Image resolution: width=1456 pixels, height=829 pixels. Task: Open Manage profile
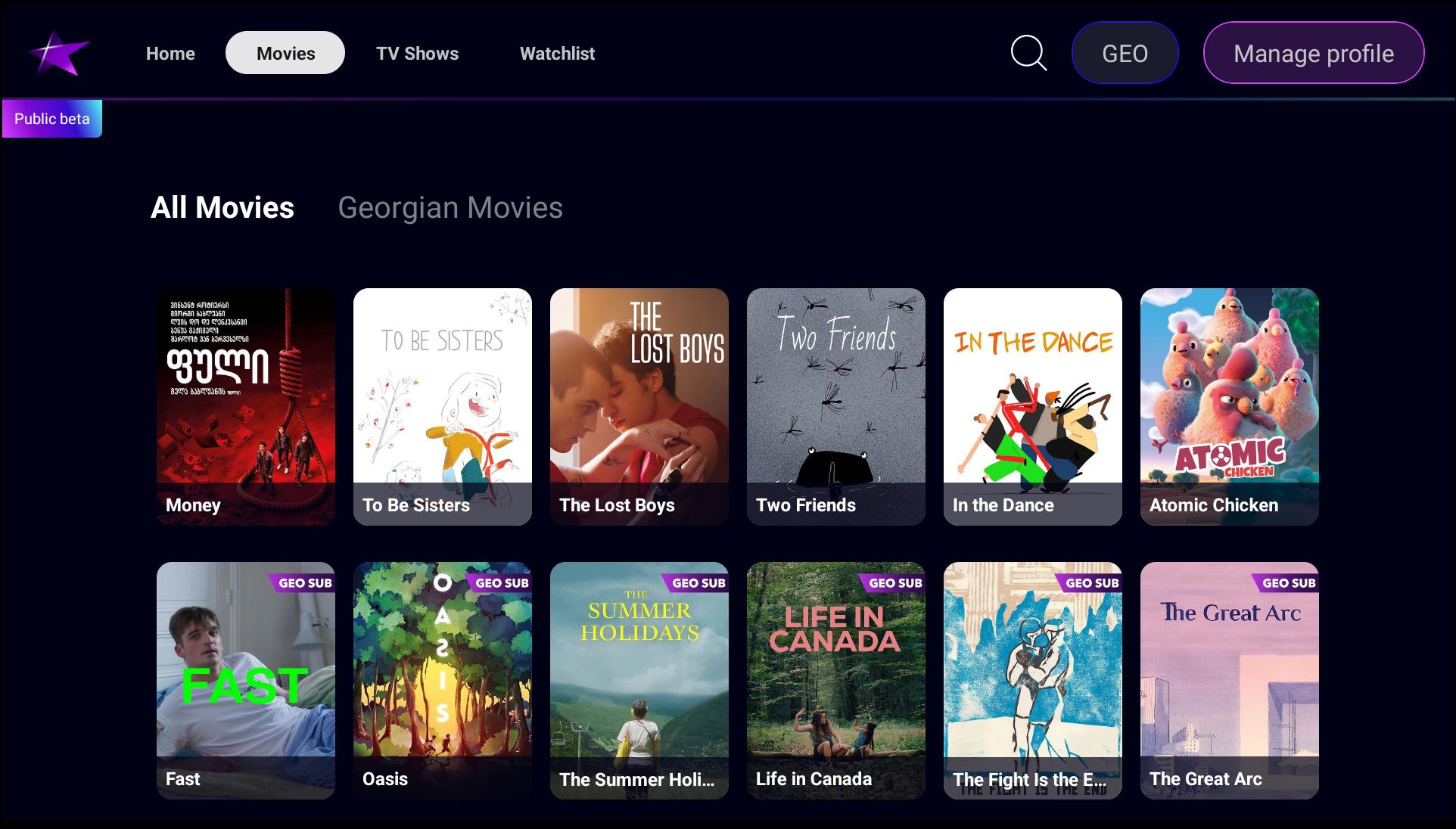1314,53
